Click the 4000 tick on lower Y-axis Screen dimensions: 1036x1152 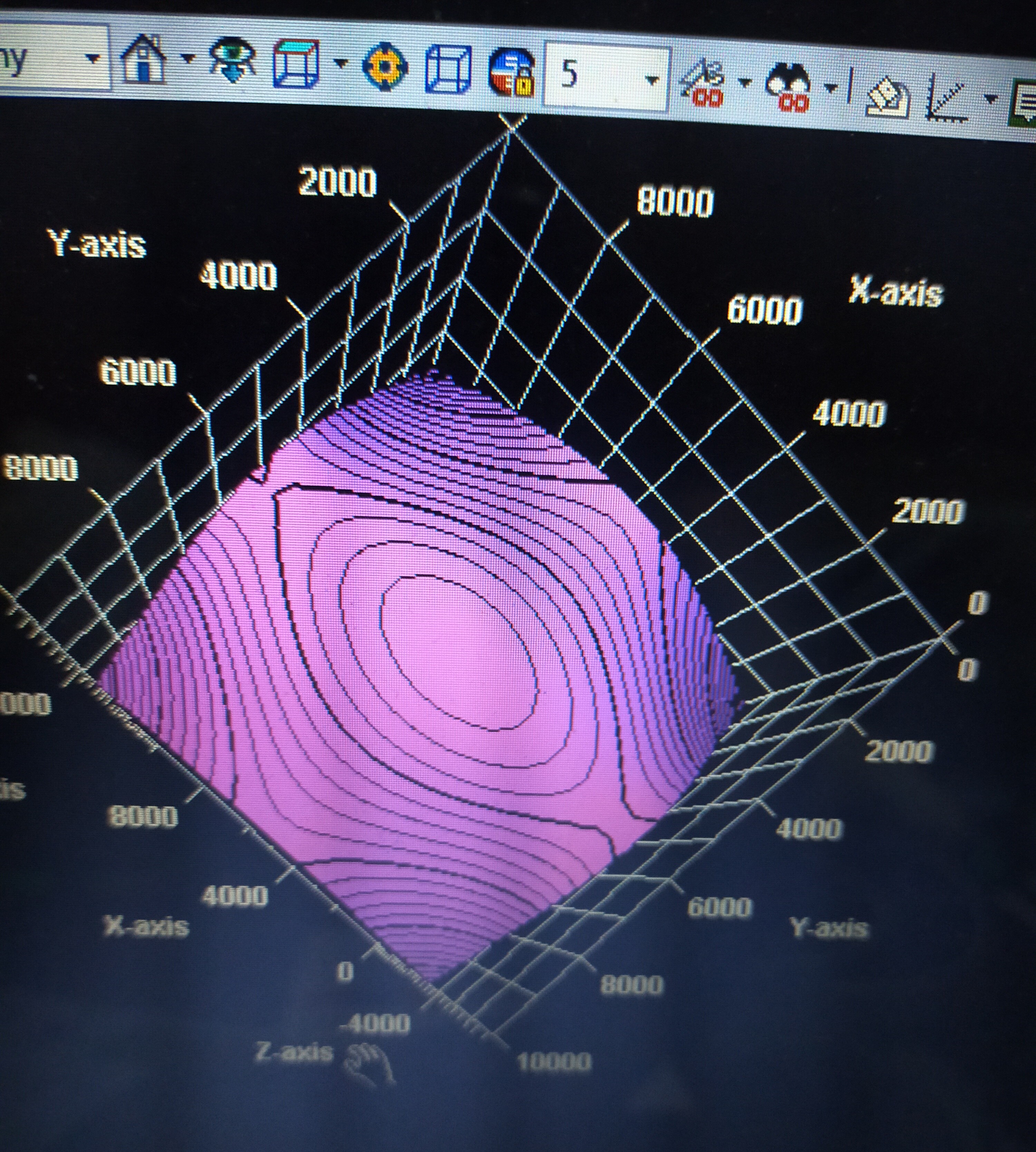tap(809, 829)
